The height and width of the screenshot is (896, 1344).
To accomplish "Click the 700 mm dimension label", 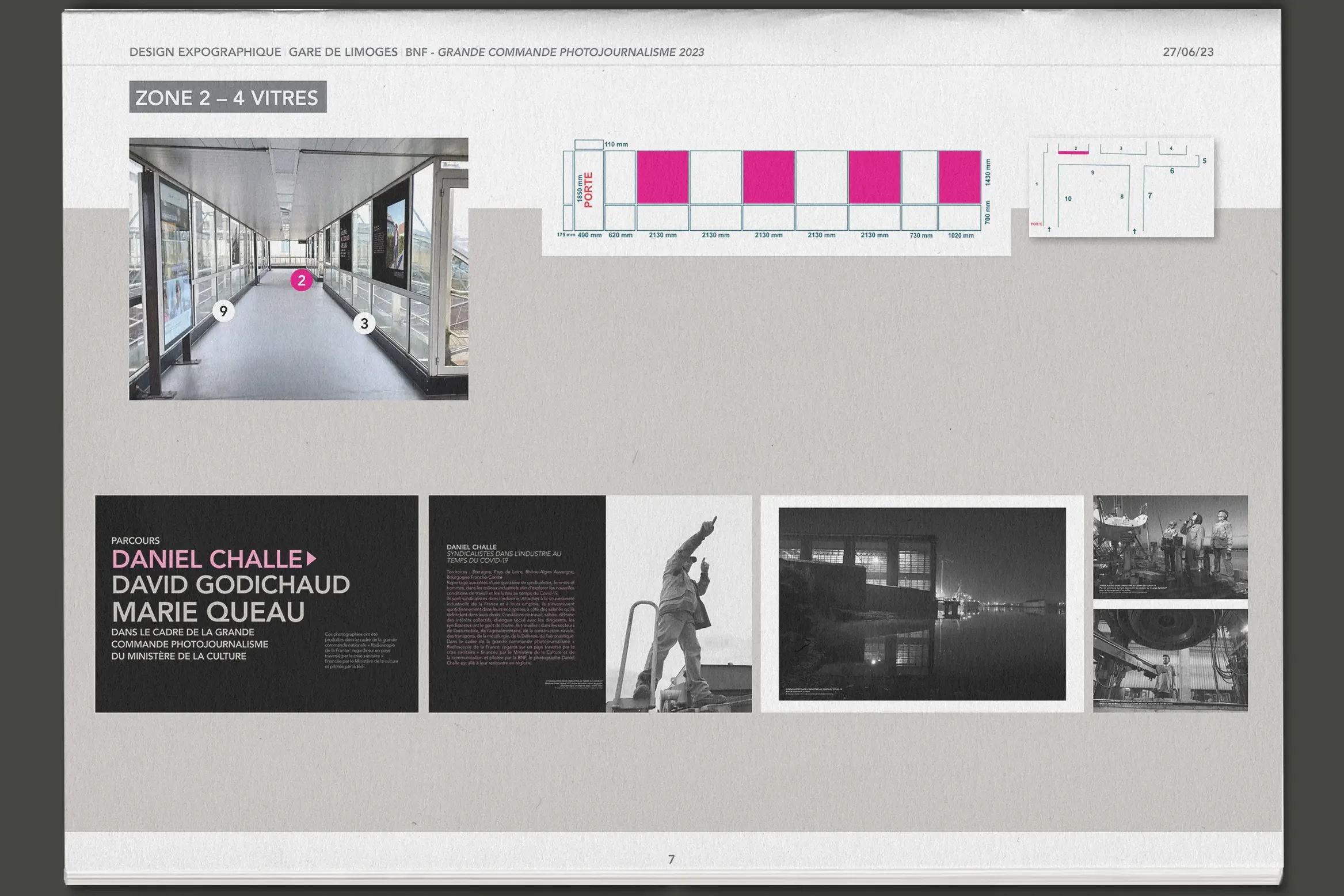I will [988, 212].
